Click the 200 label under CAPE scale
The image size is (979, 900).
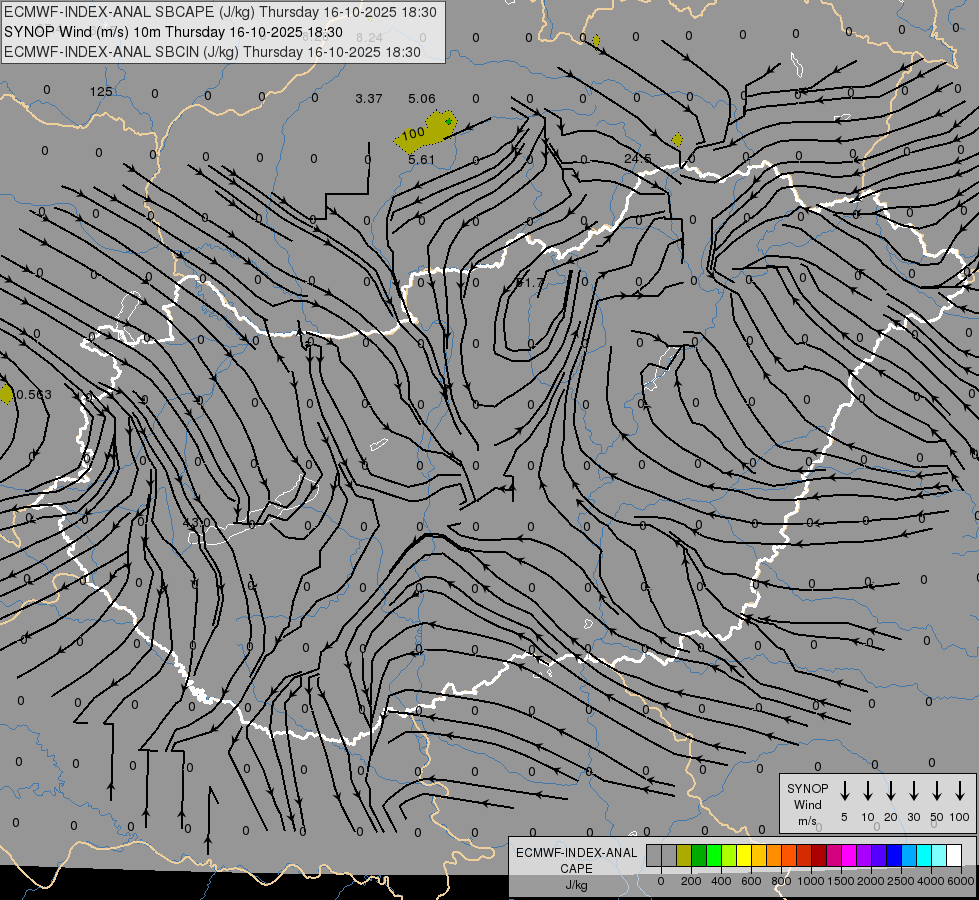point(691,881)
